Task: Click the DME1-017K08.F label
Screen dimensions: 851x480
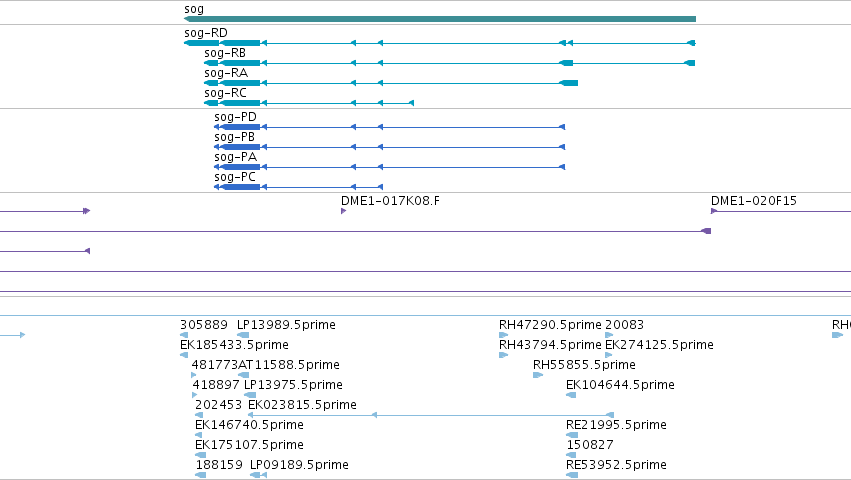Action: 390,201
